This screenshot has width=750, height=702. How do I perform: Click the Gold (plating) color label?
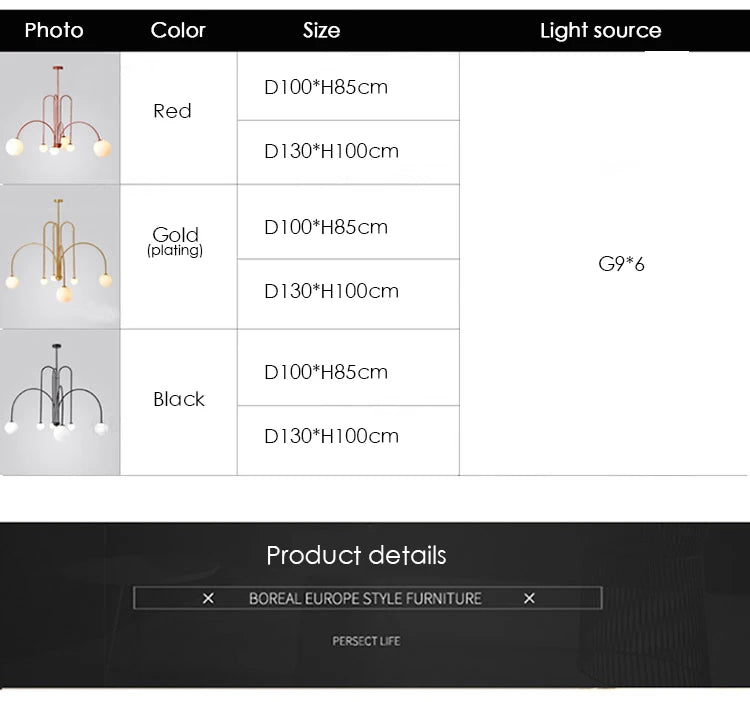pyautogui.click(x=176, y=241)
